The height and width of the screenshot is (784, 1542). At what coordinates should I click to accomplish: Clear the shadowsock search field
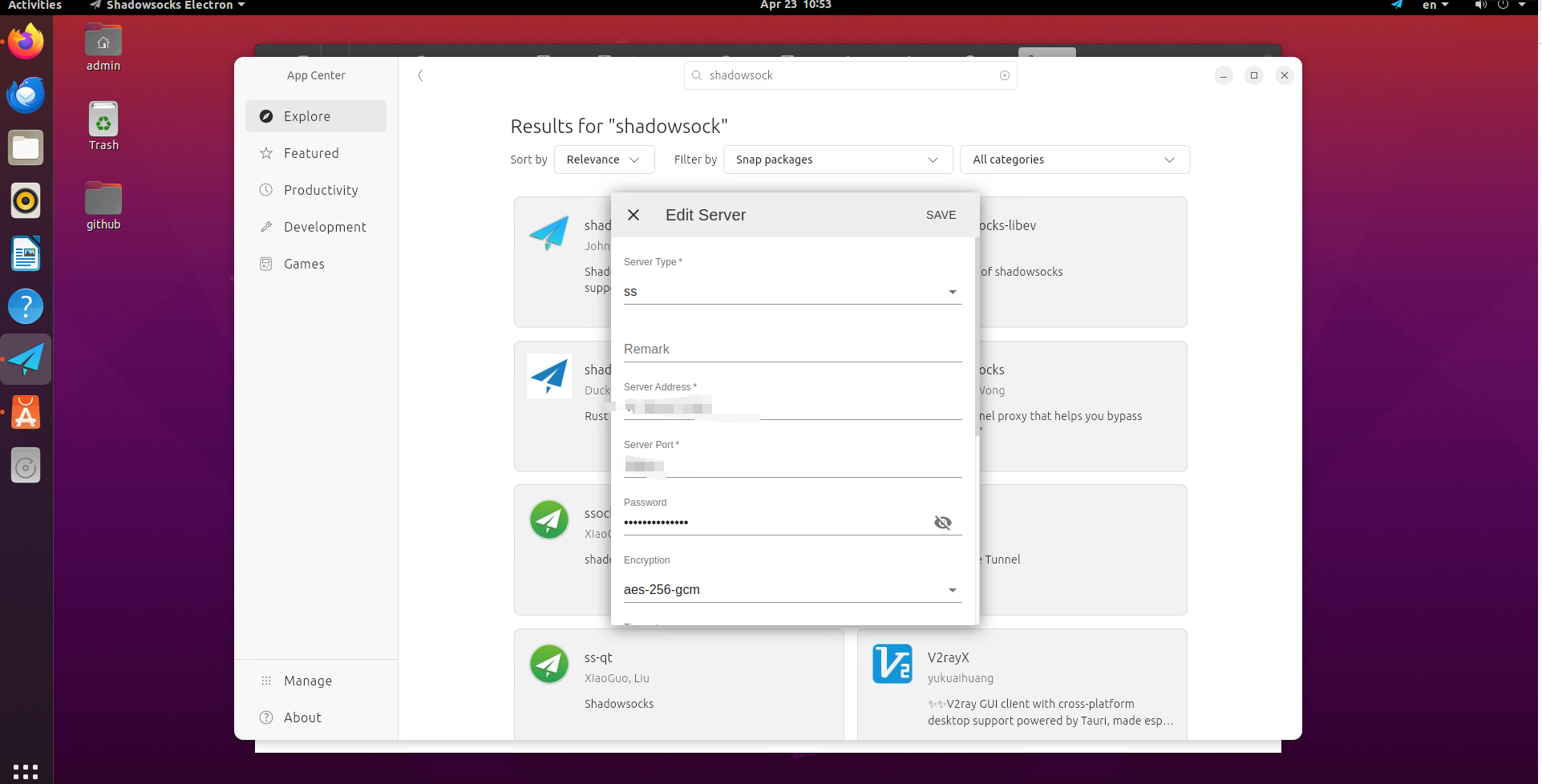(1005, 75)
